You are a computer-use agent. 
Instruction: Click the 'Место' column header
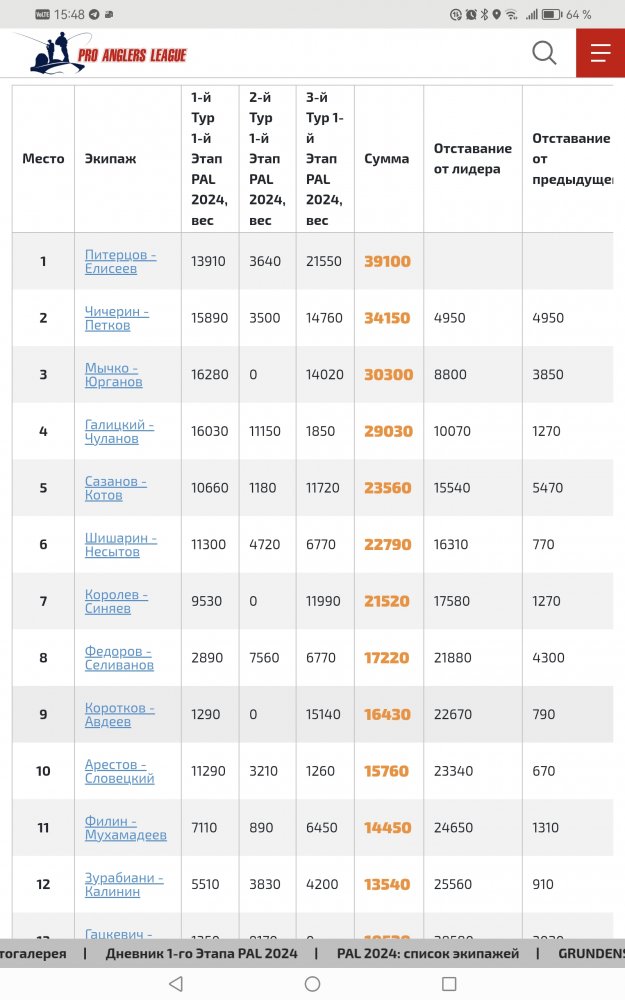pos(43,159)
